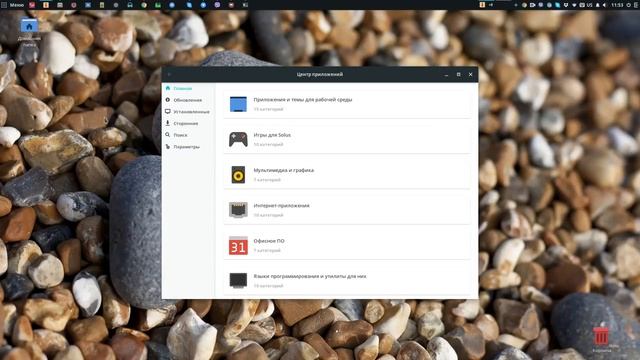Image resolution: width=640 pixels, height=360 pixels.
Task: Open the Меню button in the top panel
Action: [x=13, y=5]
